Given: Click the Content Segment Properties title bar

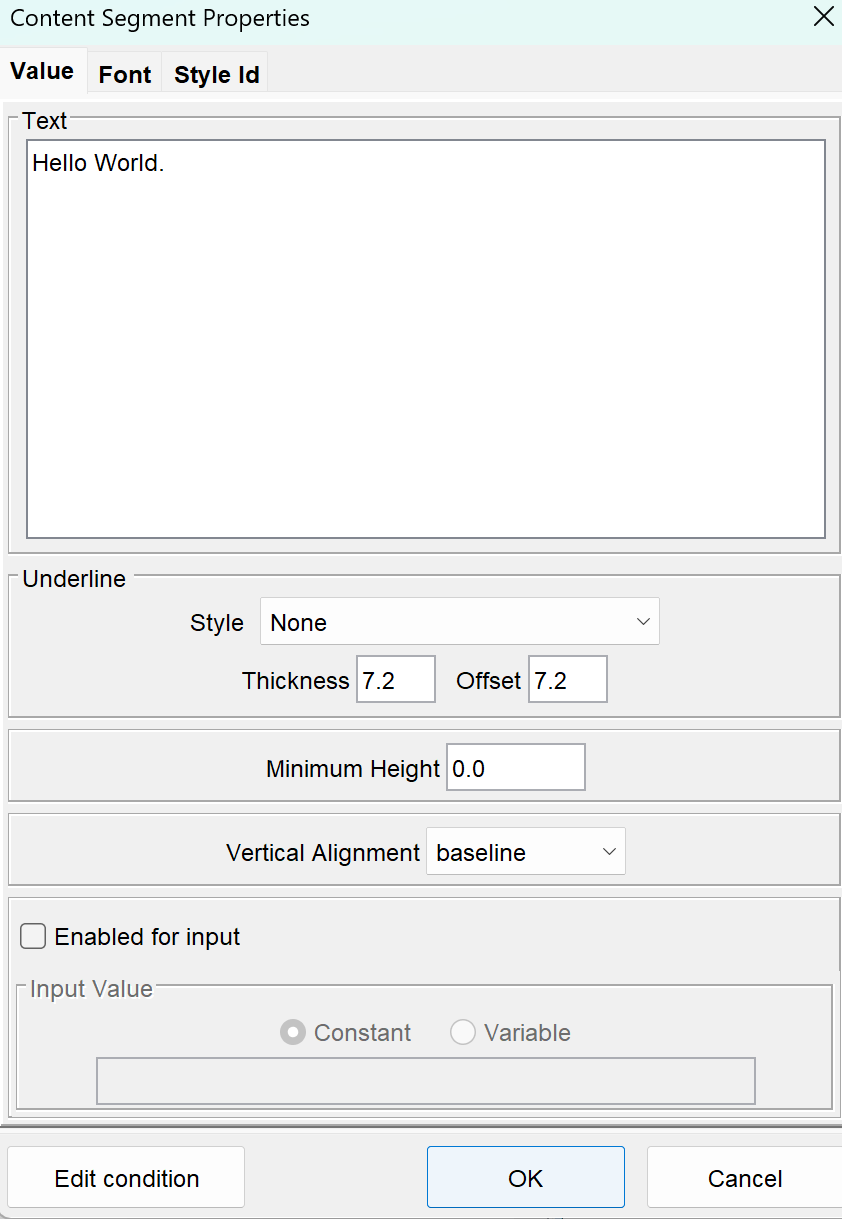Looking at the screenshot, I should point(400,18).
